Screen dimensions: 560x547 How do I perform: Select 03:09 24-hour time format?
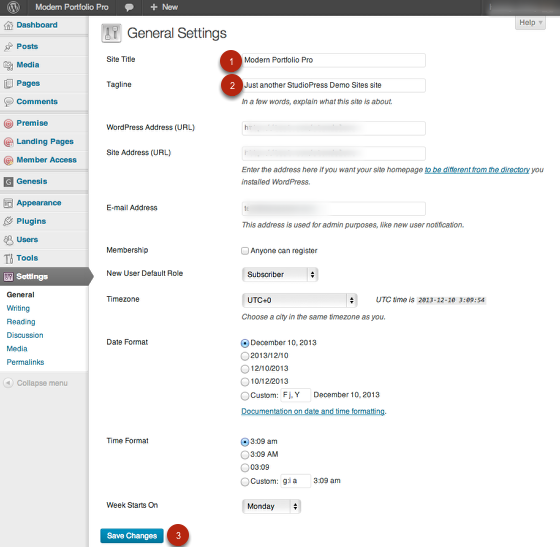click(245, 468)
